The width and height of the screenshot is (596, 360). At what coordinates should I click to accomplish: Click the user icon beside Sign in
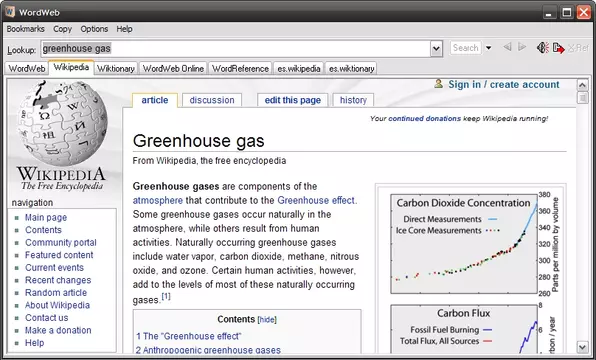pyautogui.click(x=438, y=84)
